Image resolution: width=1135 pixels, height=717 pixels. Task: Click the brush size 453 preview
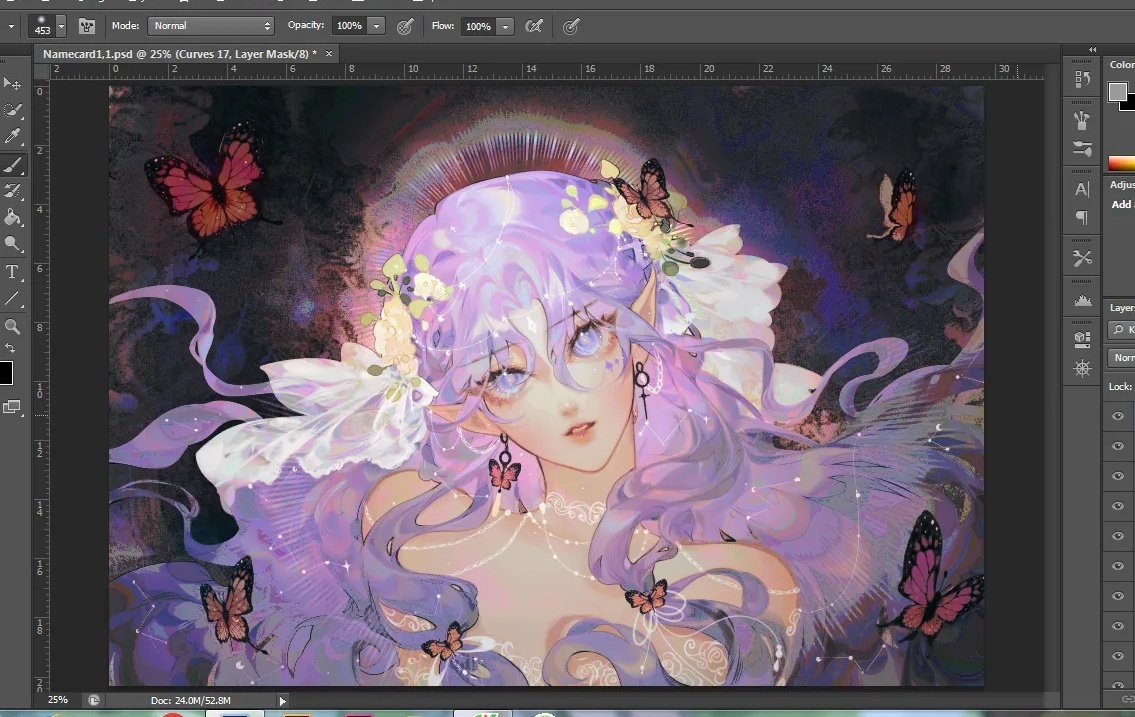coord(42,26)
